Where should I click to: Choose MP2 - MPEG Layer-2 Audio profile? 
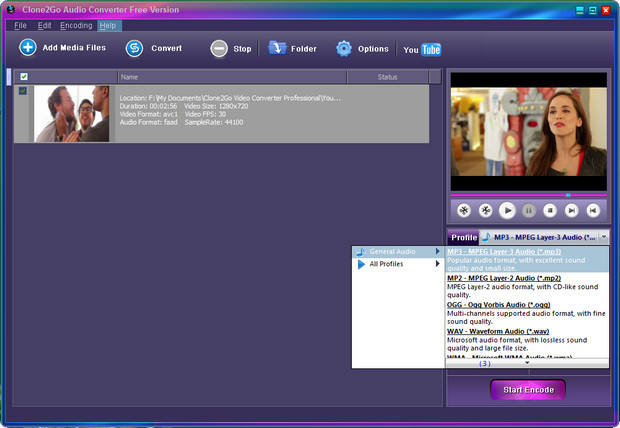click(x=527, y=286)
